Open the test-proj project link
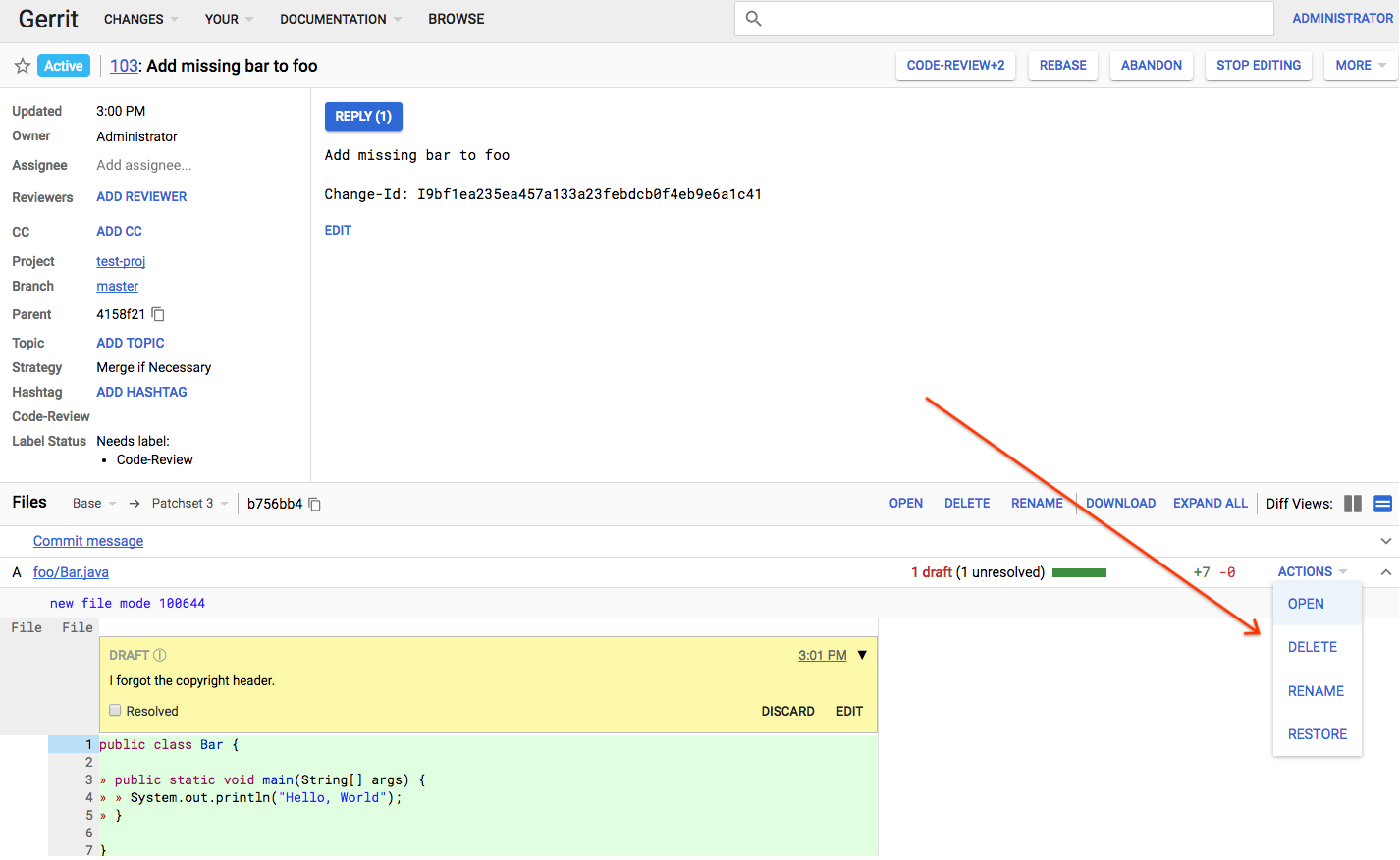This screenshot has height=860, width=1400. (121, 261)
